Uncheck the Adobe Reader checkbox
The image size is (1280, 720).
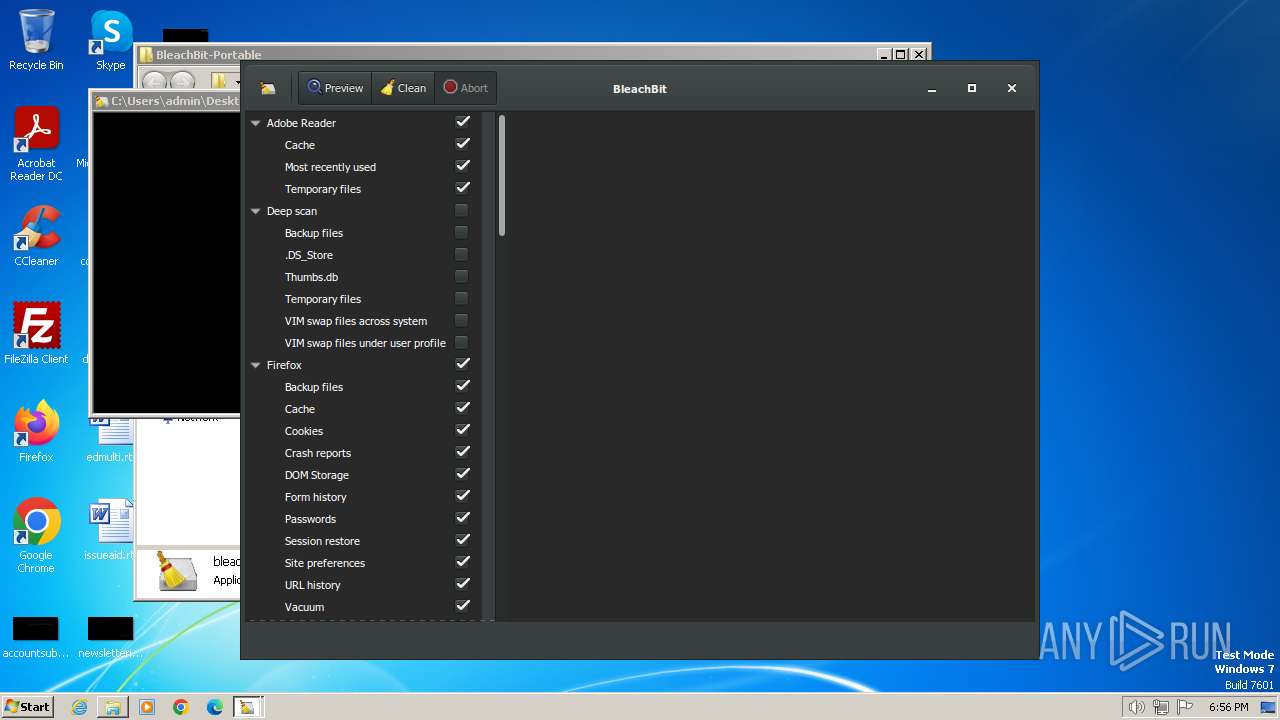pyautogui.click(x=462, y=122)
